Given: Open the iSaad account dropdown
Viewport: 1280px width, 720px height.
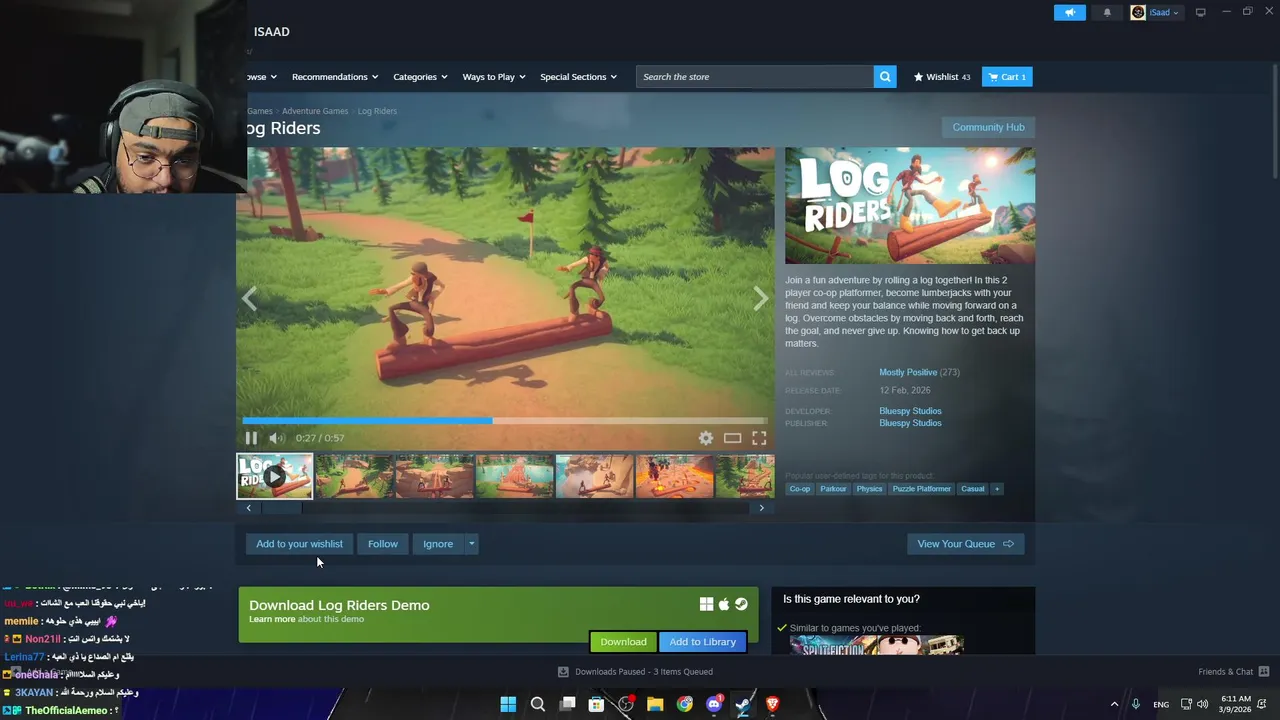Looking at the screenshot, I should 1155,12.
